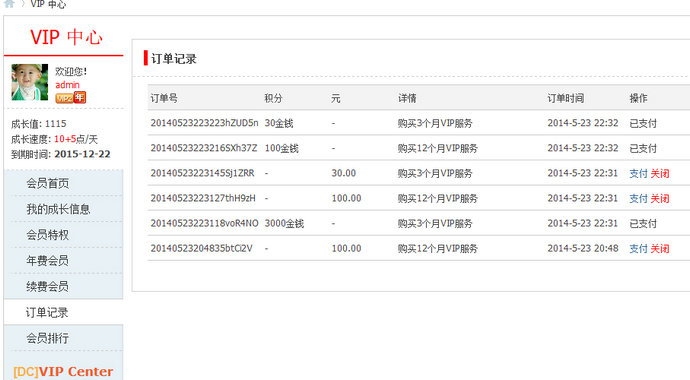Click the 30金钱 points cell
This screenshot has height=380, width=690.
tap(279, 123)
